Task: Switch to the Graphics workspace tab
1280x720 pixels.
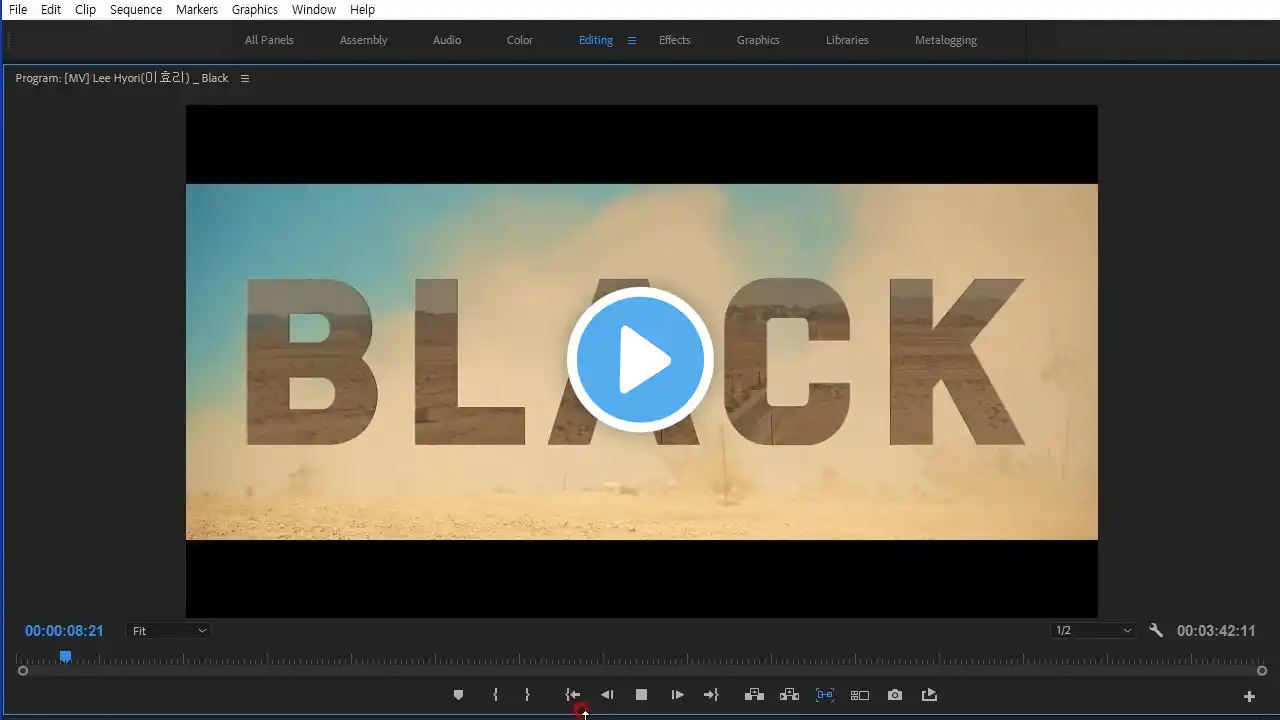Action: click(758, 40)
